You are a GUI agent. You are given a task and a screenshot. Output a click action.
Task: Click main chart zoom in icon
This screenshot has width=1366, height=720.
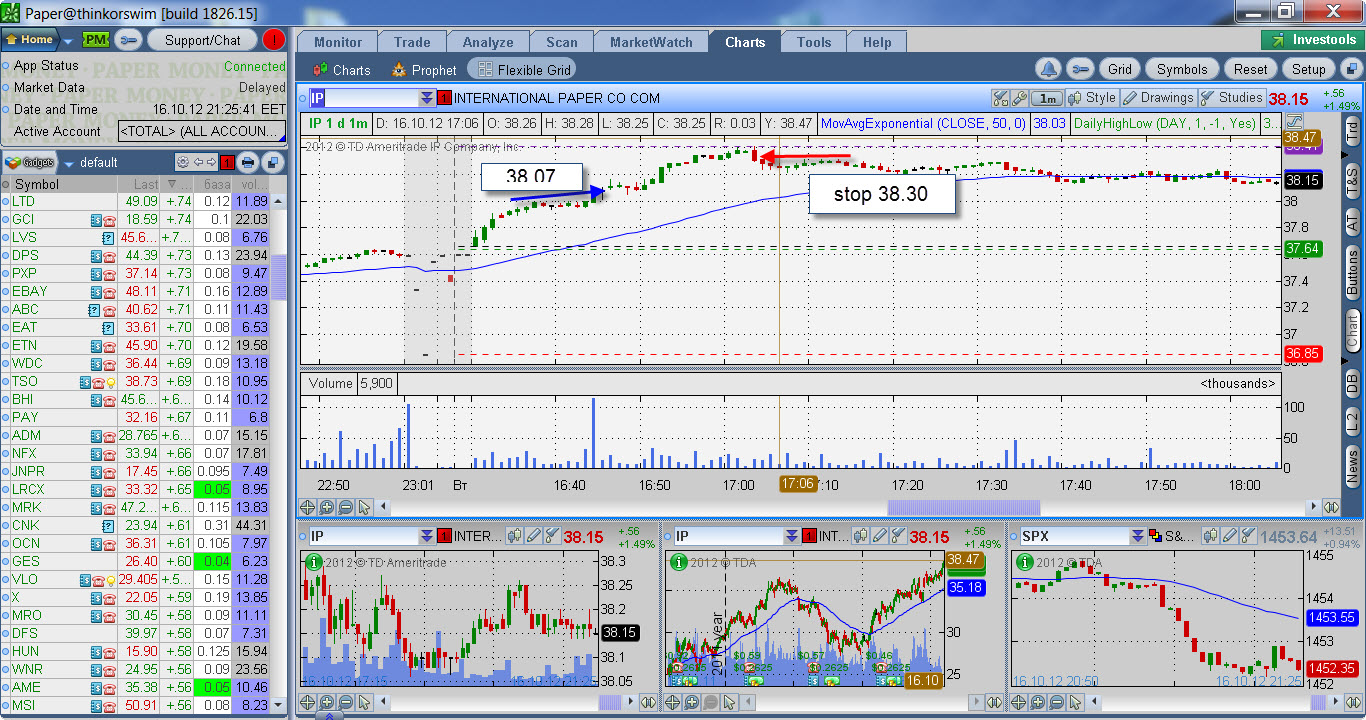point(327,507)
